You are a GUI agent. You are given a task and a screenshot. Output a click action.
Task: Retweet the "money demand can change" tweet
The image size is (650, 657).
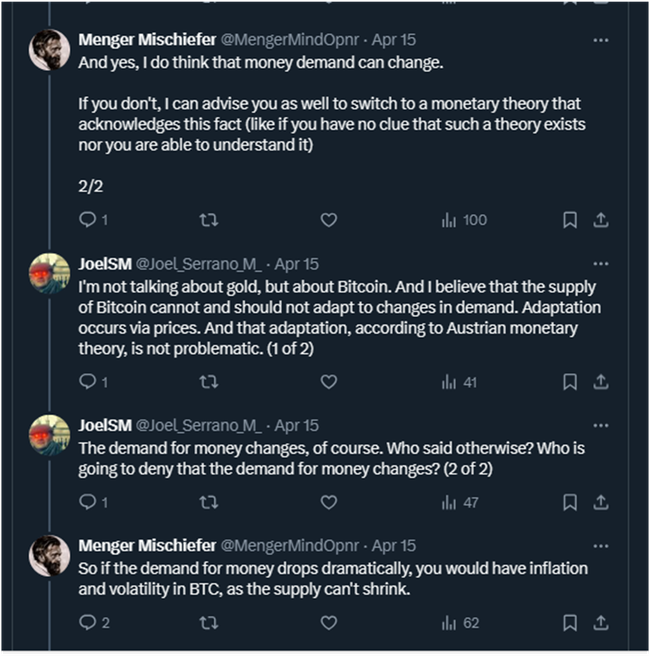[x=209, y=219]
